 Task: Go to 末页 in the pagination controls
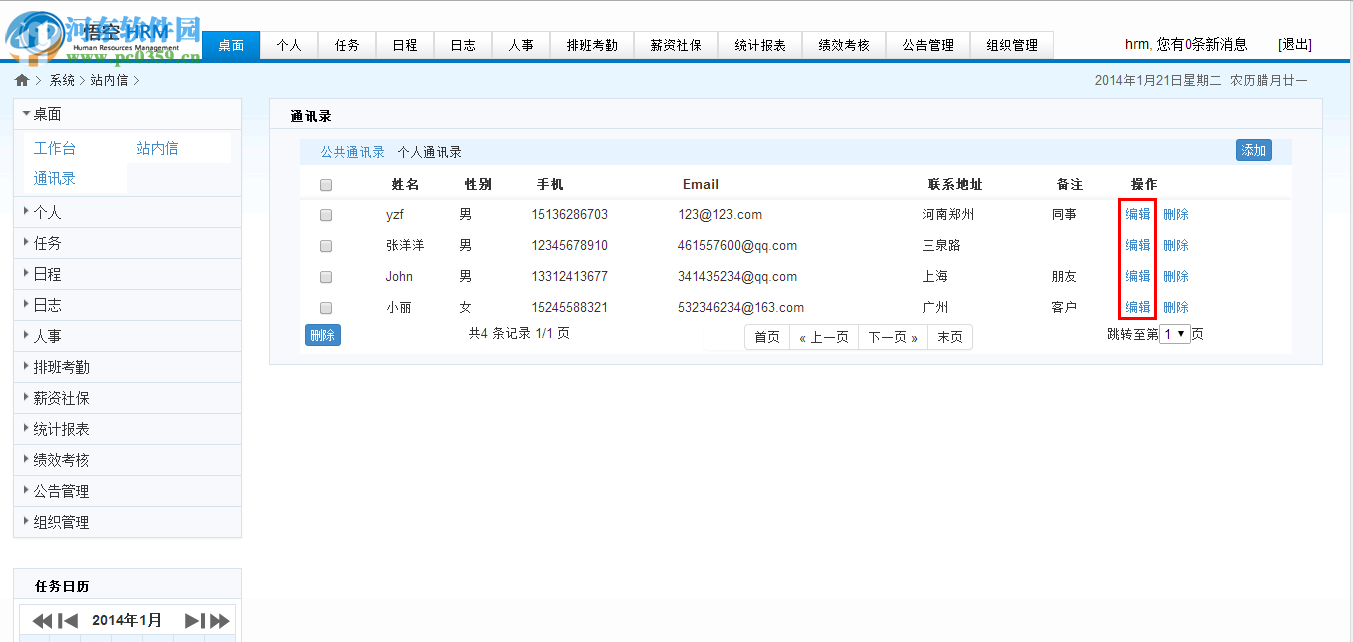tap(949, 337)
